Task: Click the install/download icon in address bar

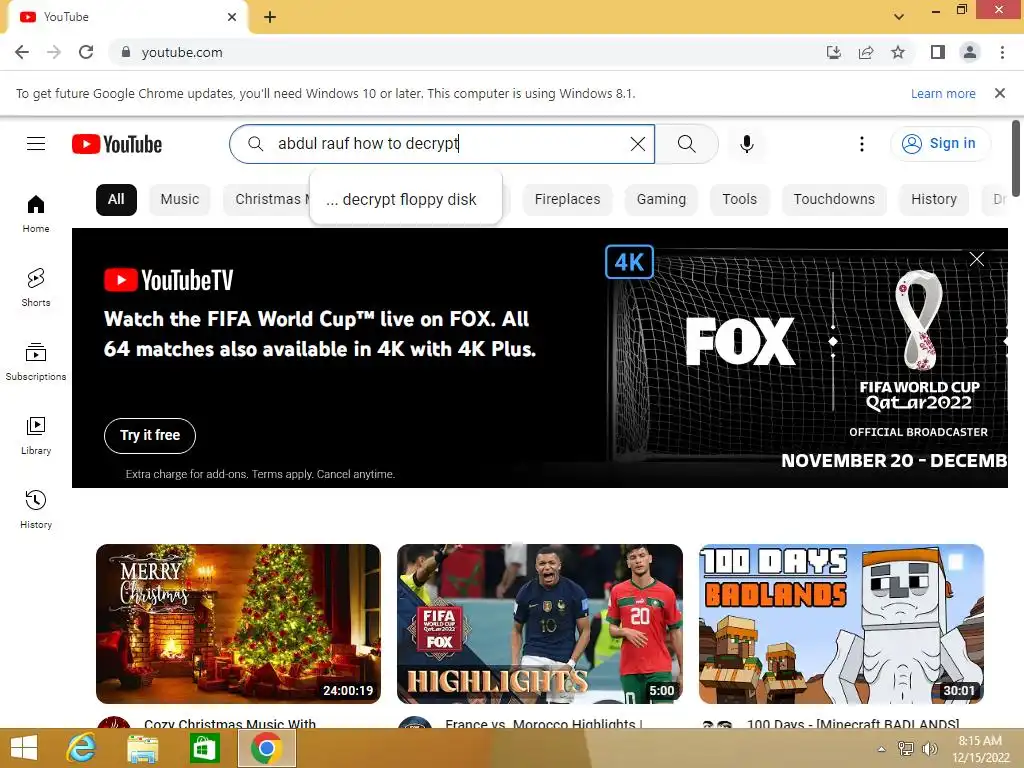Action: 834,52
